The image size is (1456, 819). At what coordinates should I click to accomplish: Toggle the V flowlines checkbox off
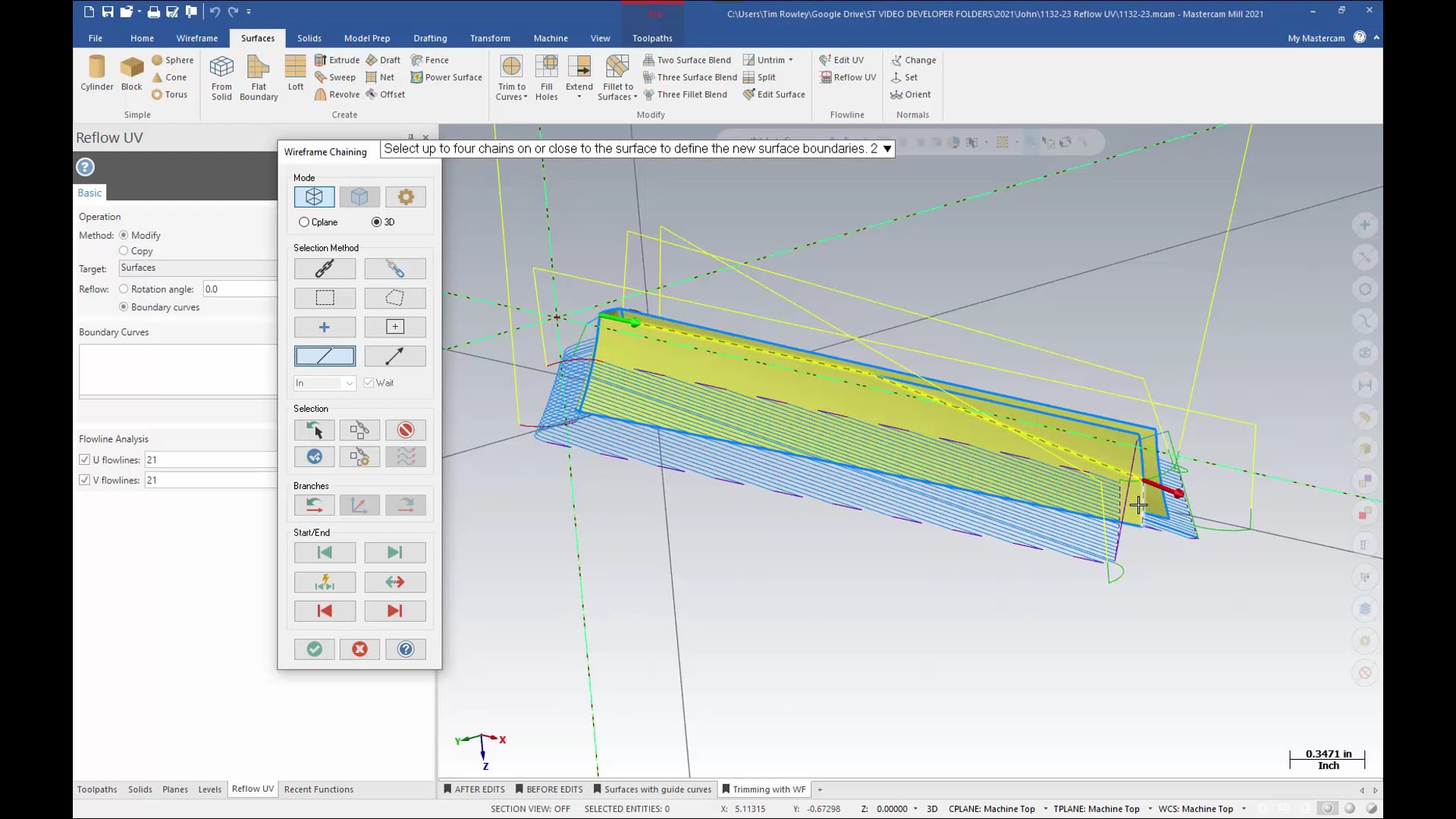point(85,480)
